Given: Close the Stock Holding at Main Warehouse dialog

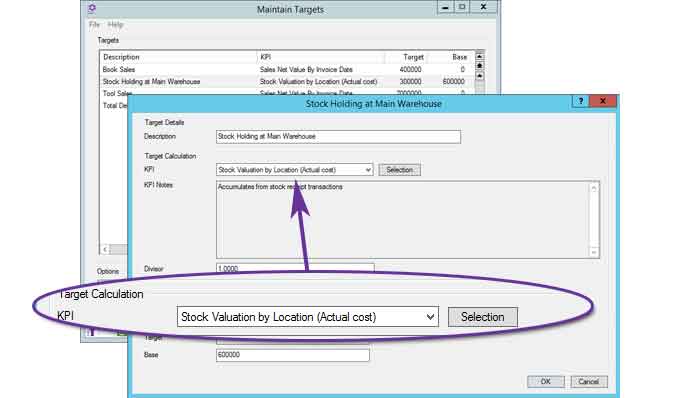Looking at the screenshot, I should 603,101.
